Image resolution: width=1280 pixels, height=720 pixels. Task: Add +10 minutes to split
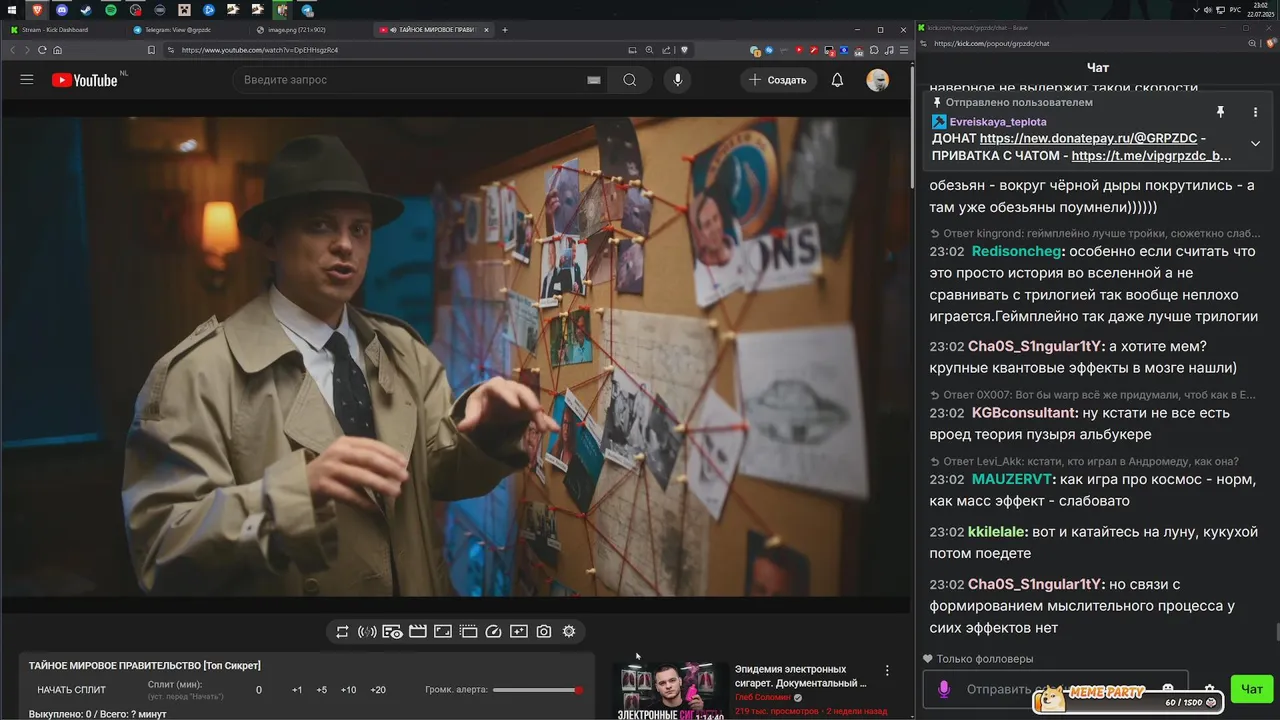pyautogui.click(x=348, y=690)
